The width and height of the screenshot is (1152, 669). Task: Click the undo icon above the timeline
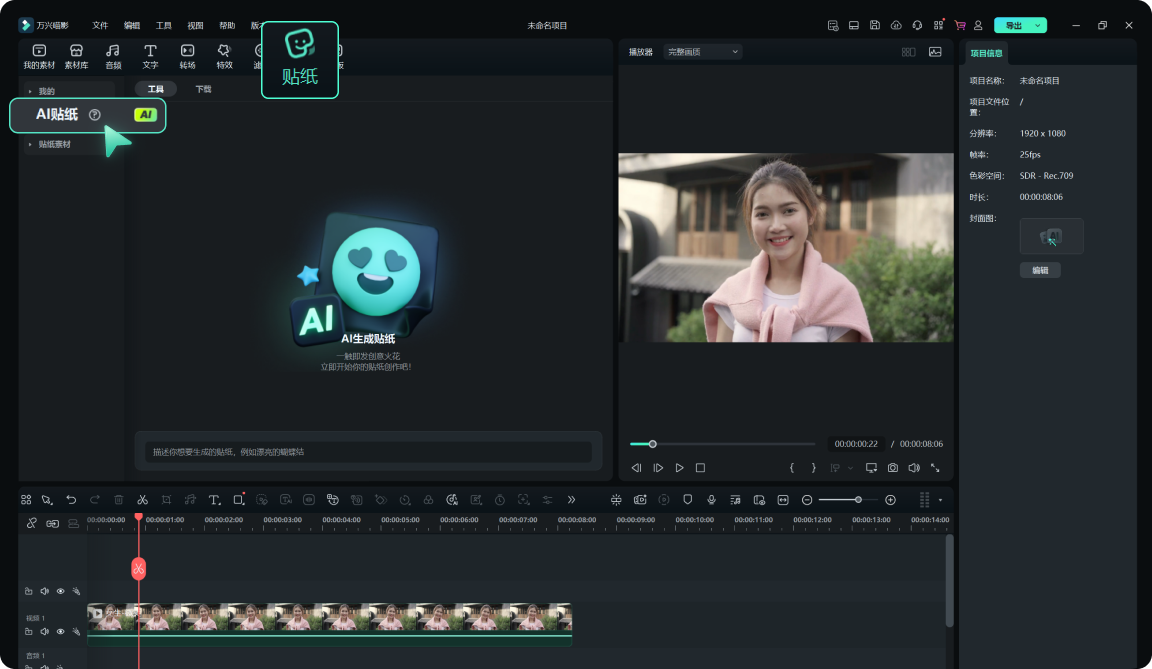(x=70, y=499)
